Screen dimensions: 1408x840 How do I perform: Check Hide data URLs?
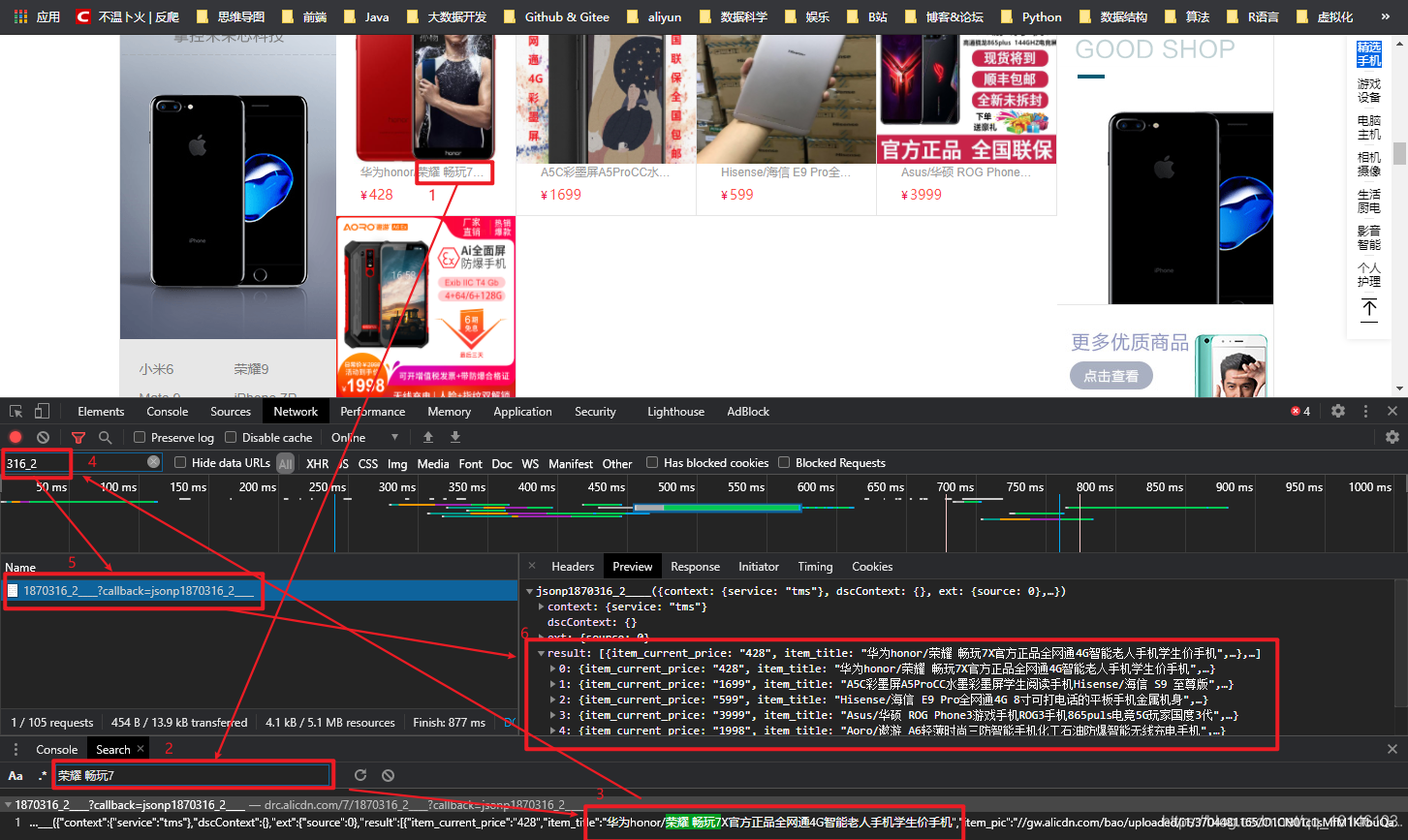180,462
